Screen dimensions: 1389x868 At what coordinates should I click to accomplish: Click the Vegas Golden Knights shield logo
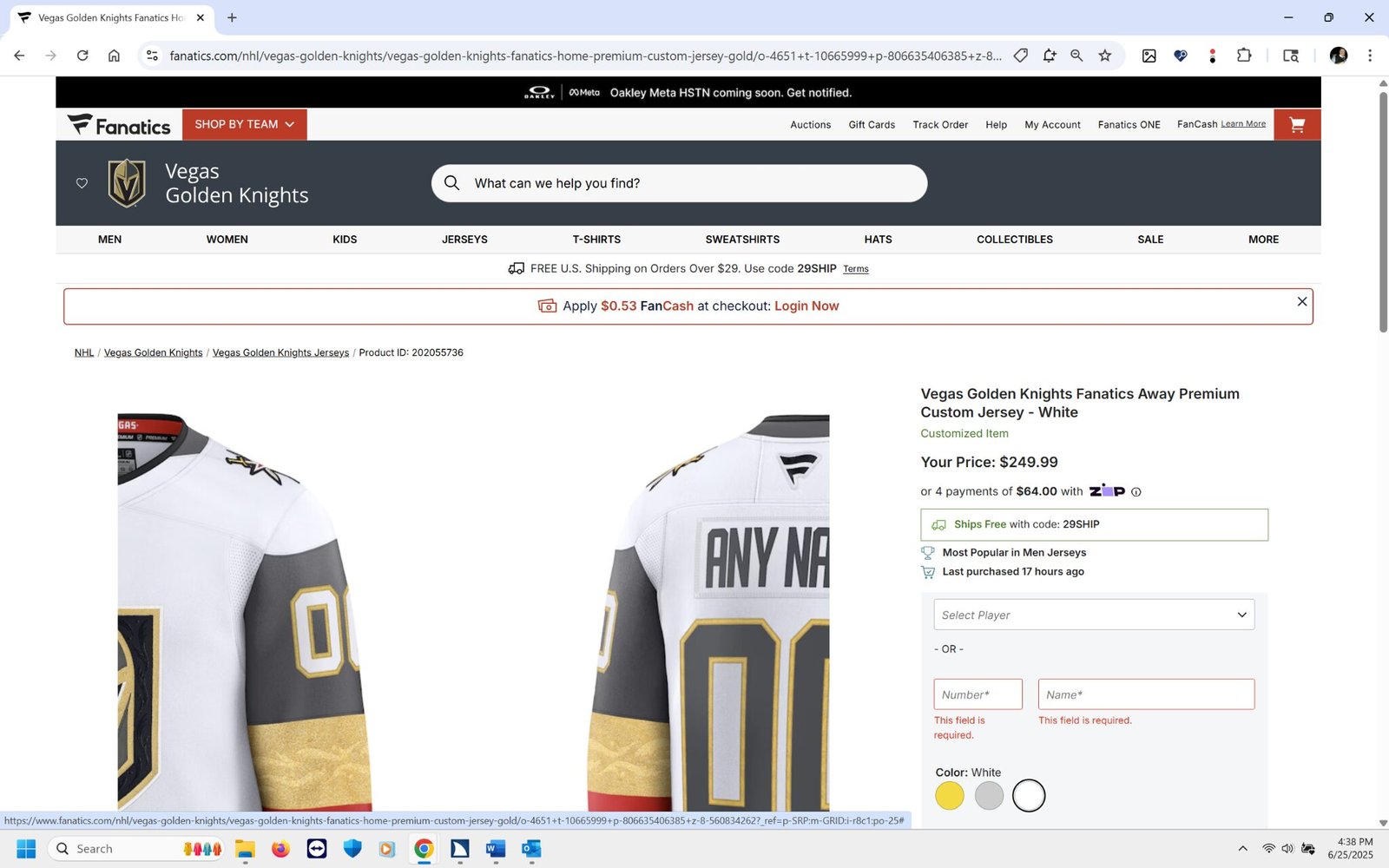tap(127, 183)
